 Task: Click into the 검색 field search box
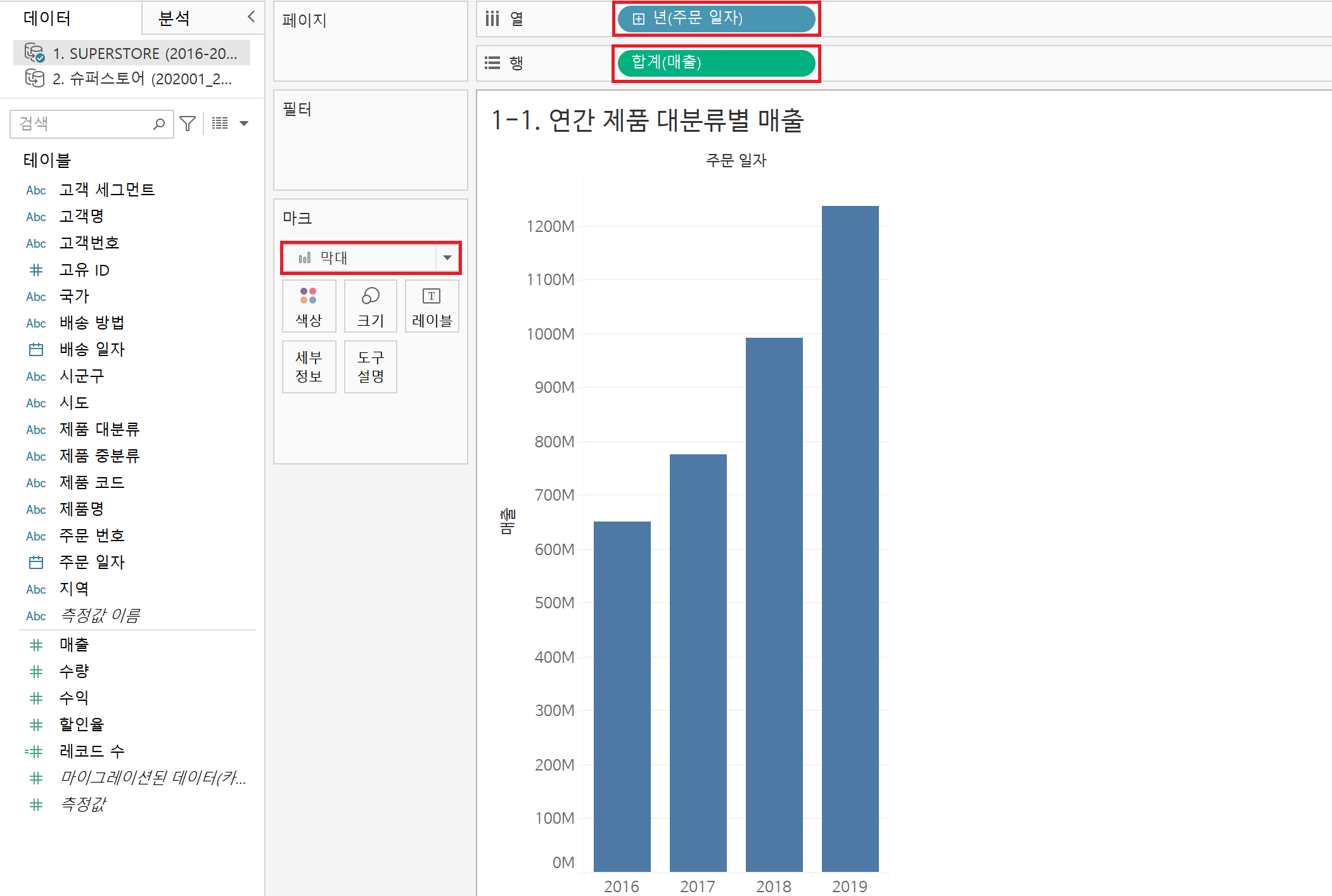82,124
